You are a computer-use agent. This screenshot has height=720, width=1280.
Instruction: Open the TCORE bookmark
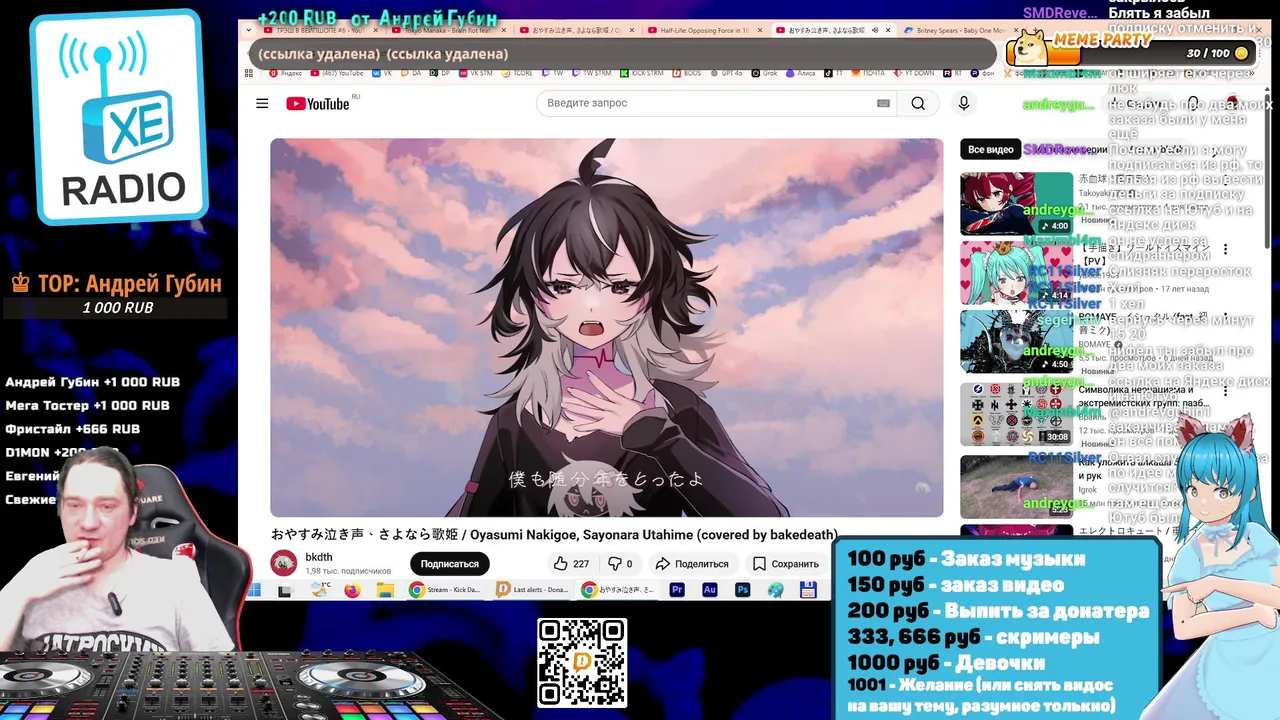pos(516,73)
